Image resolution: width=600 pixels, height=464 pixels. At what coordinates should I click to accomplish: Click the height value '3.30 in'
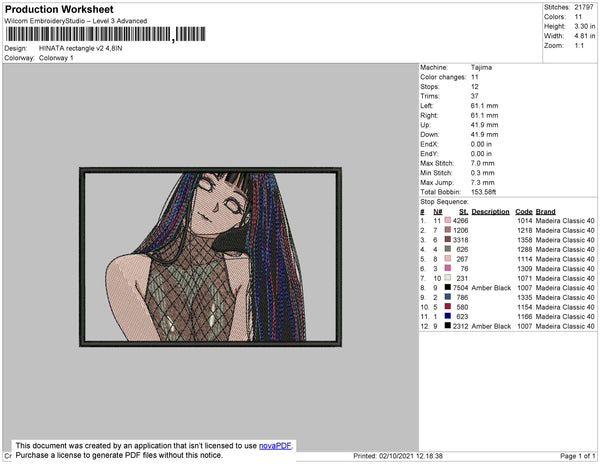pyautogui.click(x=585, y=26)
